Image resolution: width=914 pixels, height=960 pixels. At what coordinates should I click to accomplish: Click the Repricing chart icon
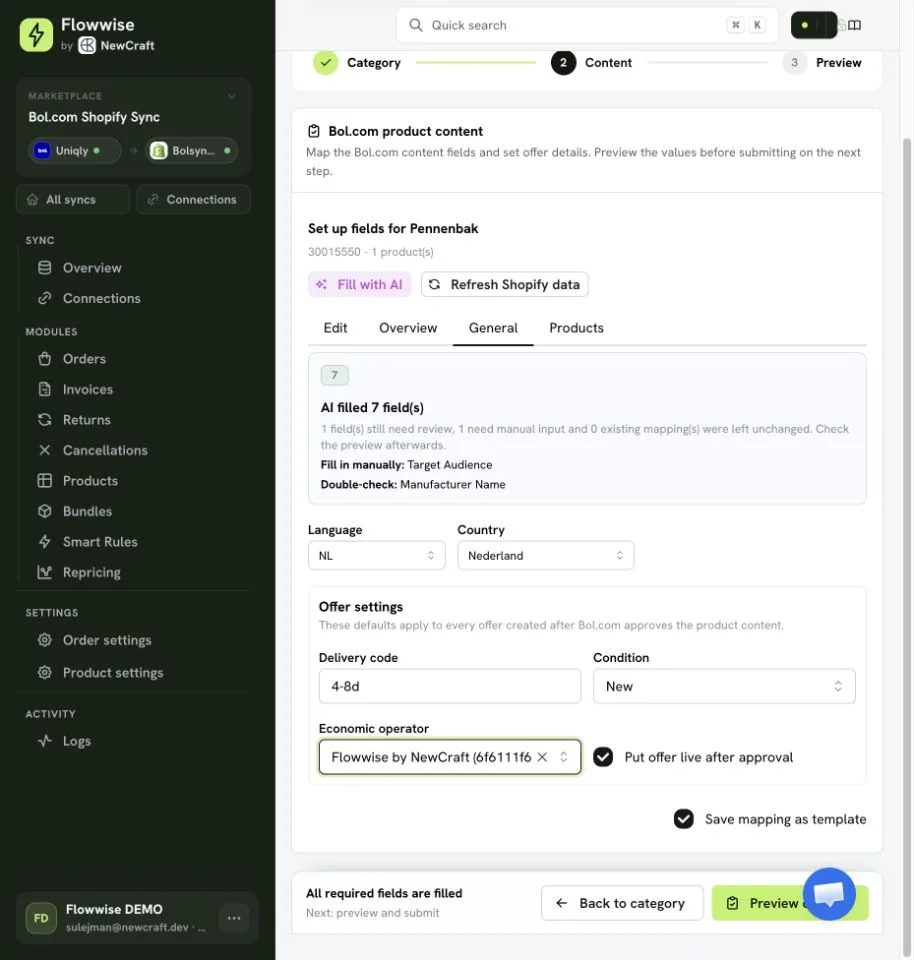point(45,572)
